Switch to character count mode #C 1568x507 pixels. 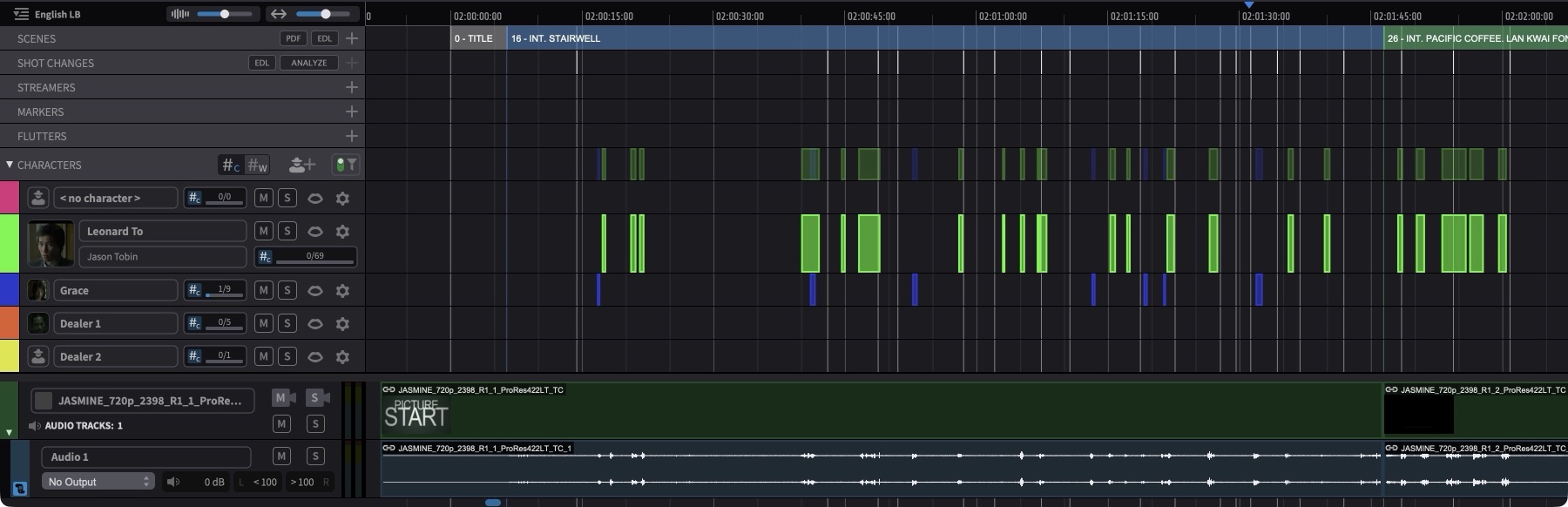[230, 165]
